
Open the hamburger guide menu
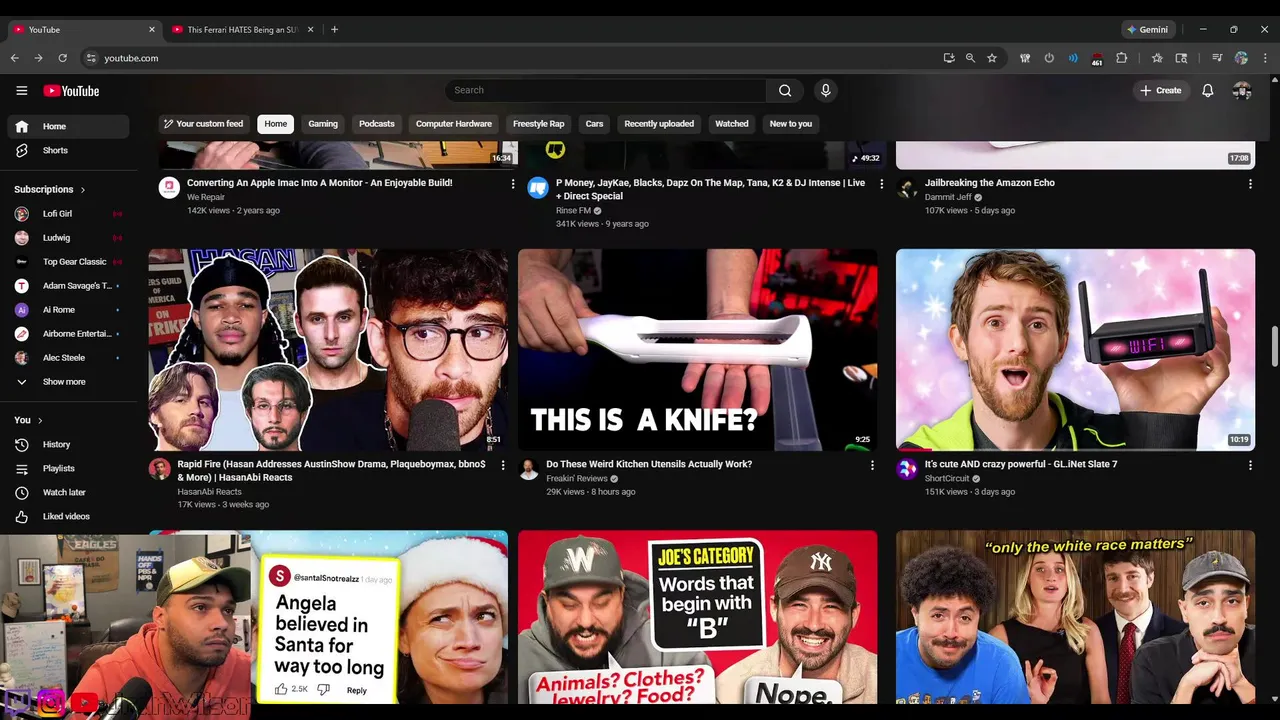point(21,90)
